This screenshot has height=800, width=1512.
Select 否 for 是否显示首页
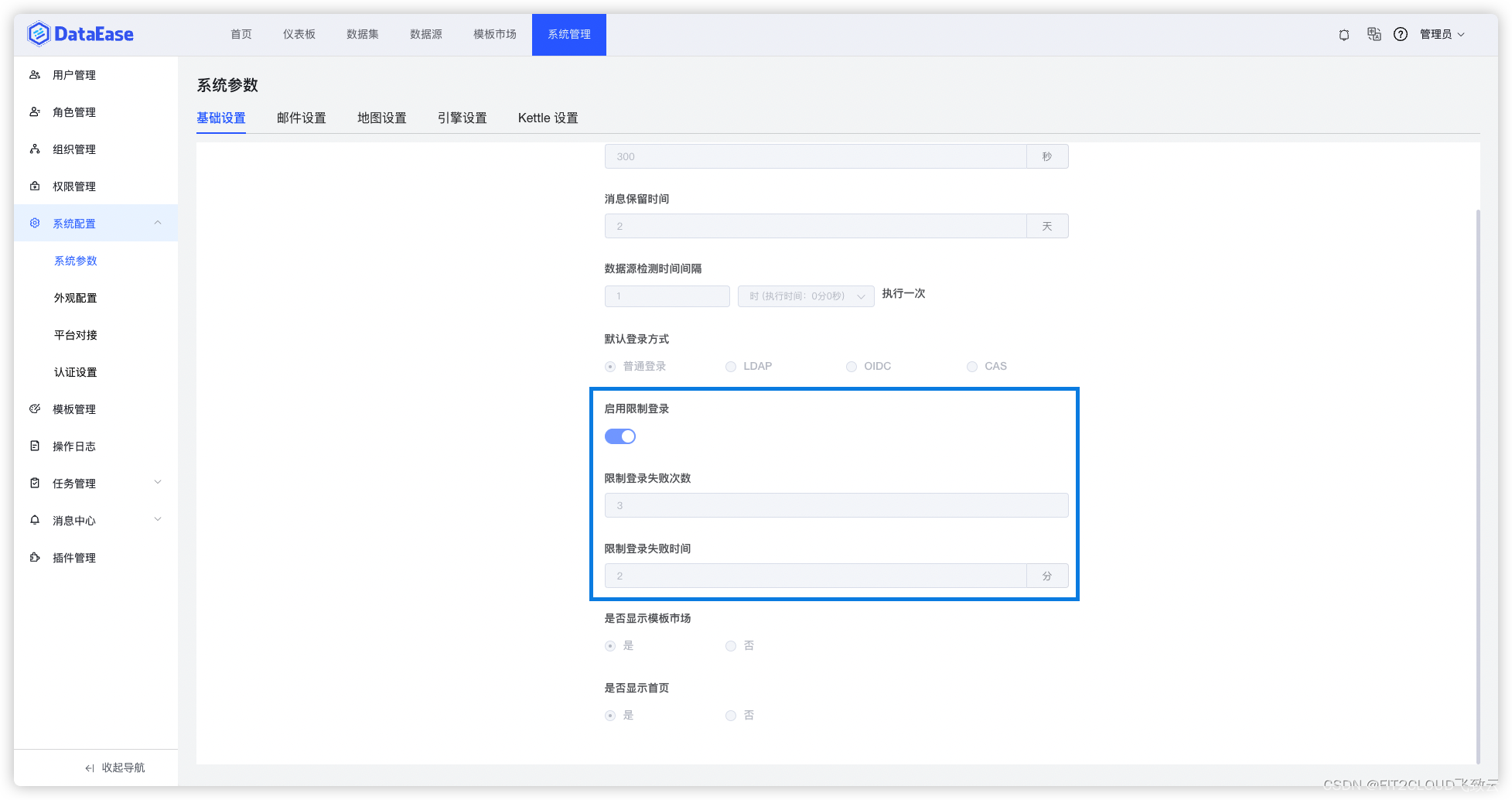pyautogui.click(x=731, y=716)
